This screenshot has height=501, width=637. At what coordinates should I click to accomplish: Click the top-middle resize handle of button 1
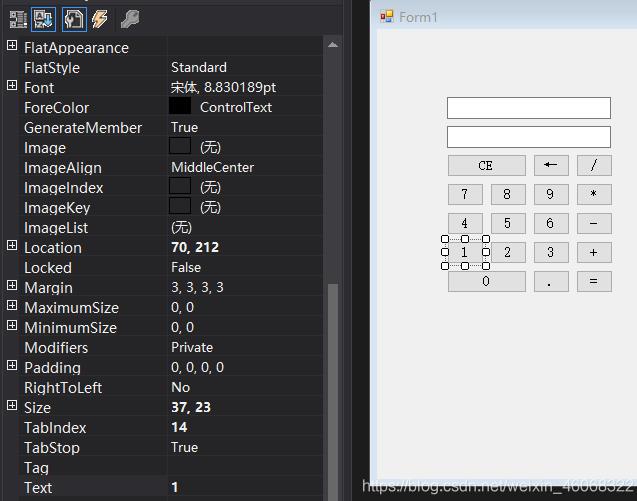click(x=465, y=239)
